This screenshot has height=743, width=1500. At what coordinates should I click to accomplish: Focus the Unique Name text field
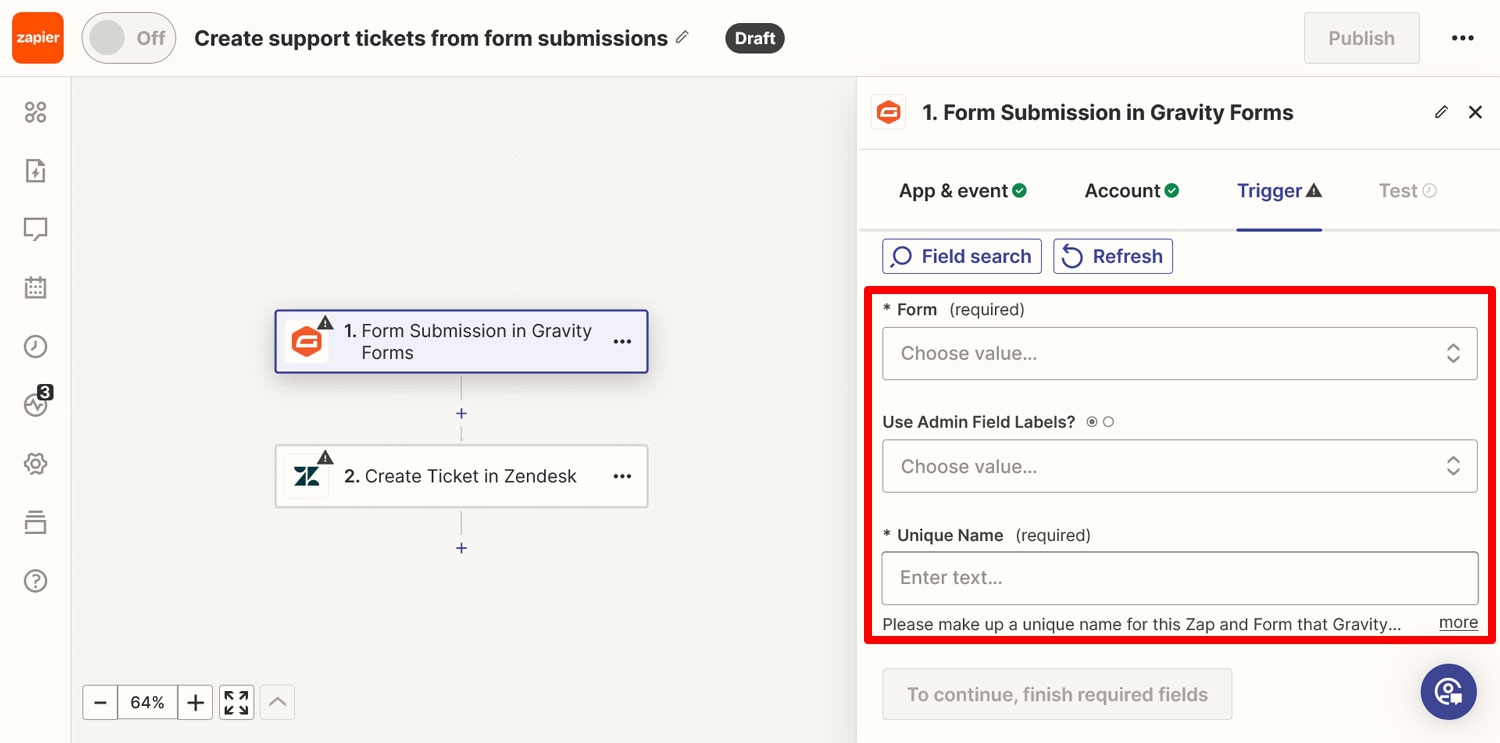tap(1180, 578)
